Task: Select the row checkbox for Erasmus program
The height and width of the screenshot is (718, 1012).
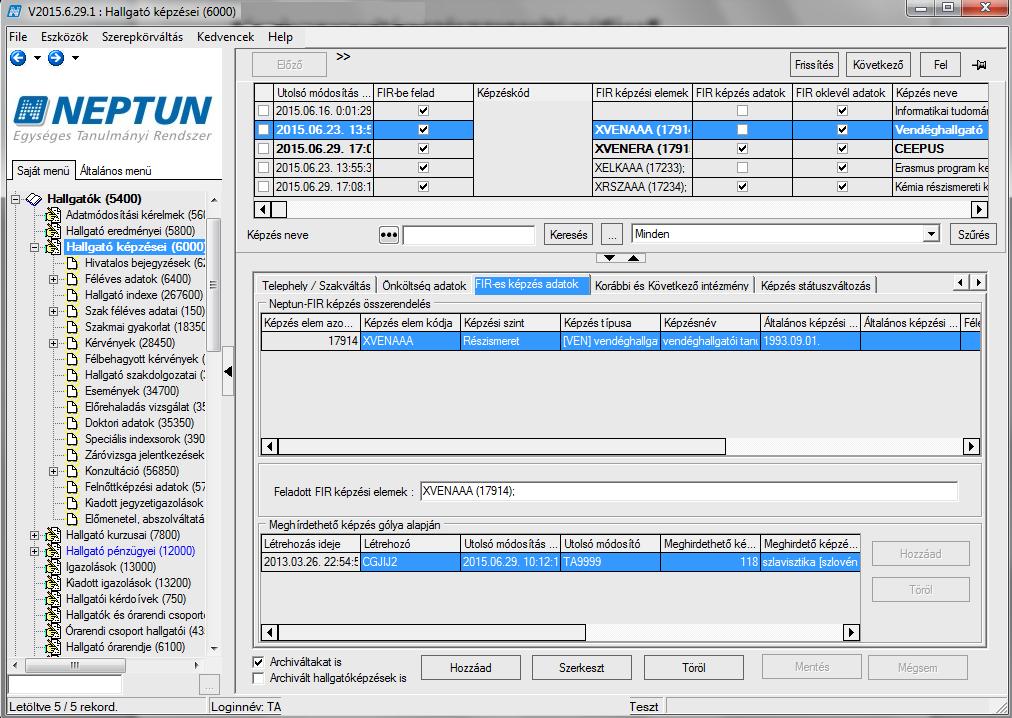Action: (x=263, y=168)
